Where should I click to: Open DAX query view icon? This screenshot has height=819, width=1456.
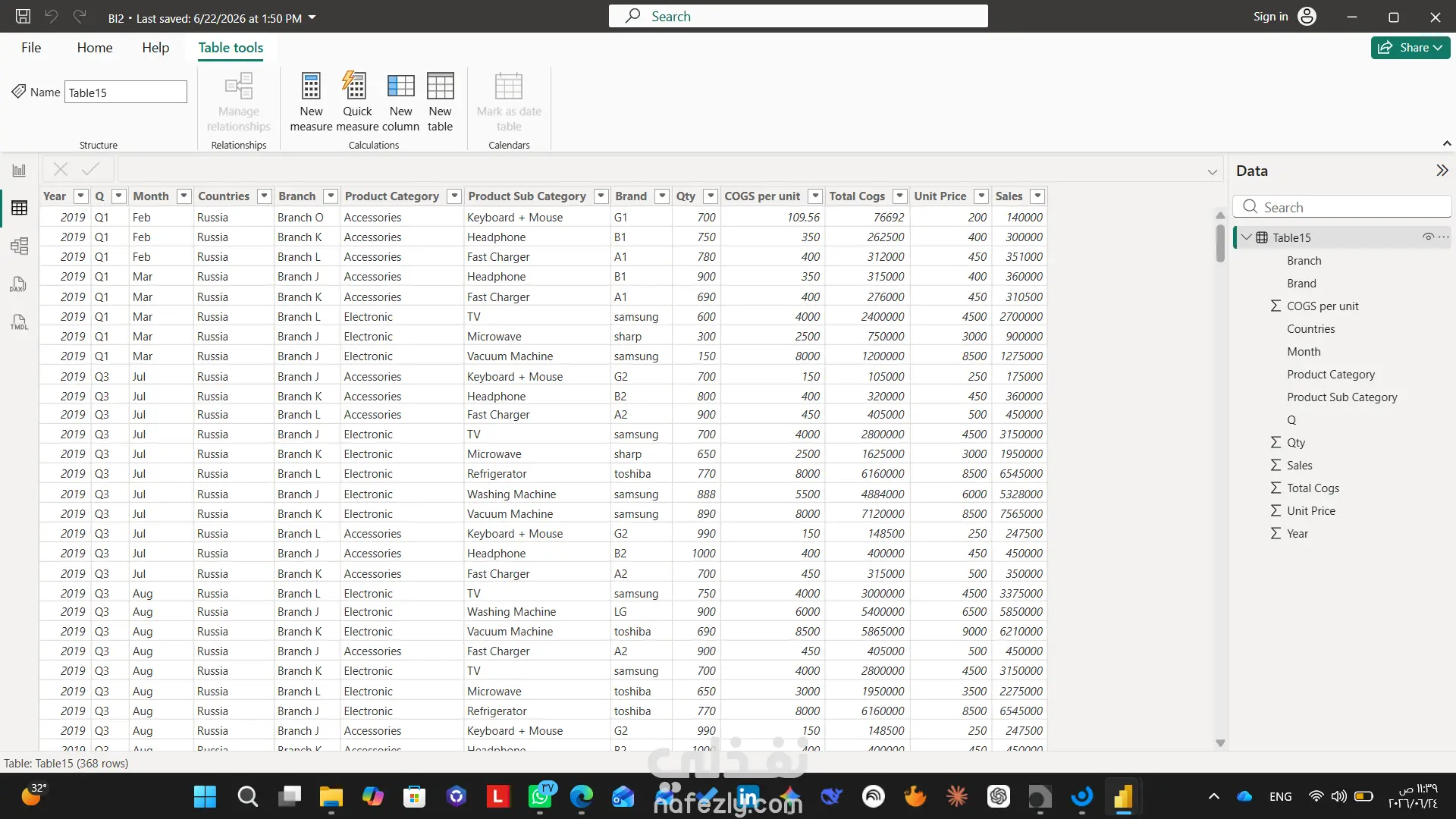(19, 284)
